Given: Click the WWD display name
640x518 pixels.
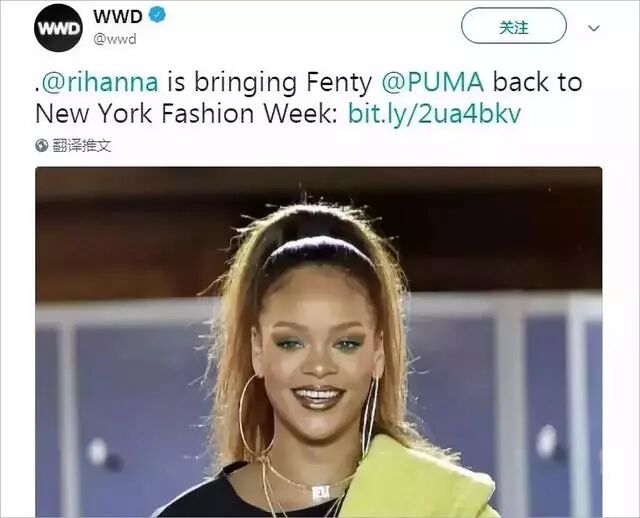Looking at the screenshot, I should (x=118, y=16).
